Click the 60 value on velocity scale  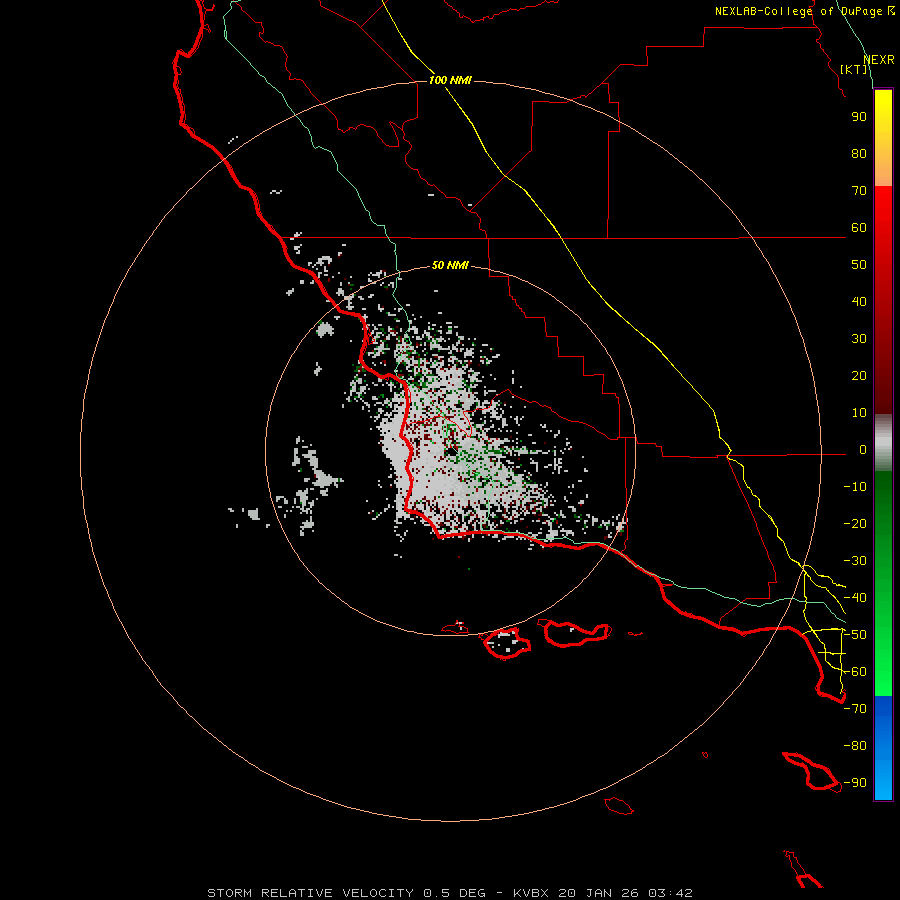tap(859, 228)
